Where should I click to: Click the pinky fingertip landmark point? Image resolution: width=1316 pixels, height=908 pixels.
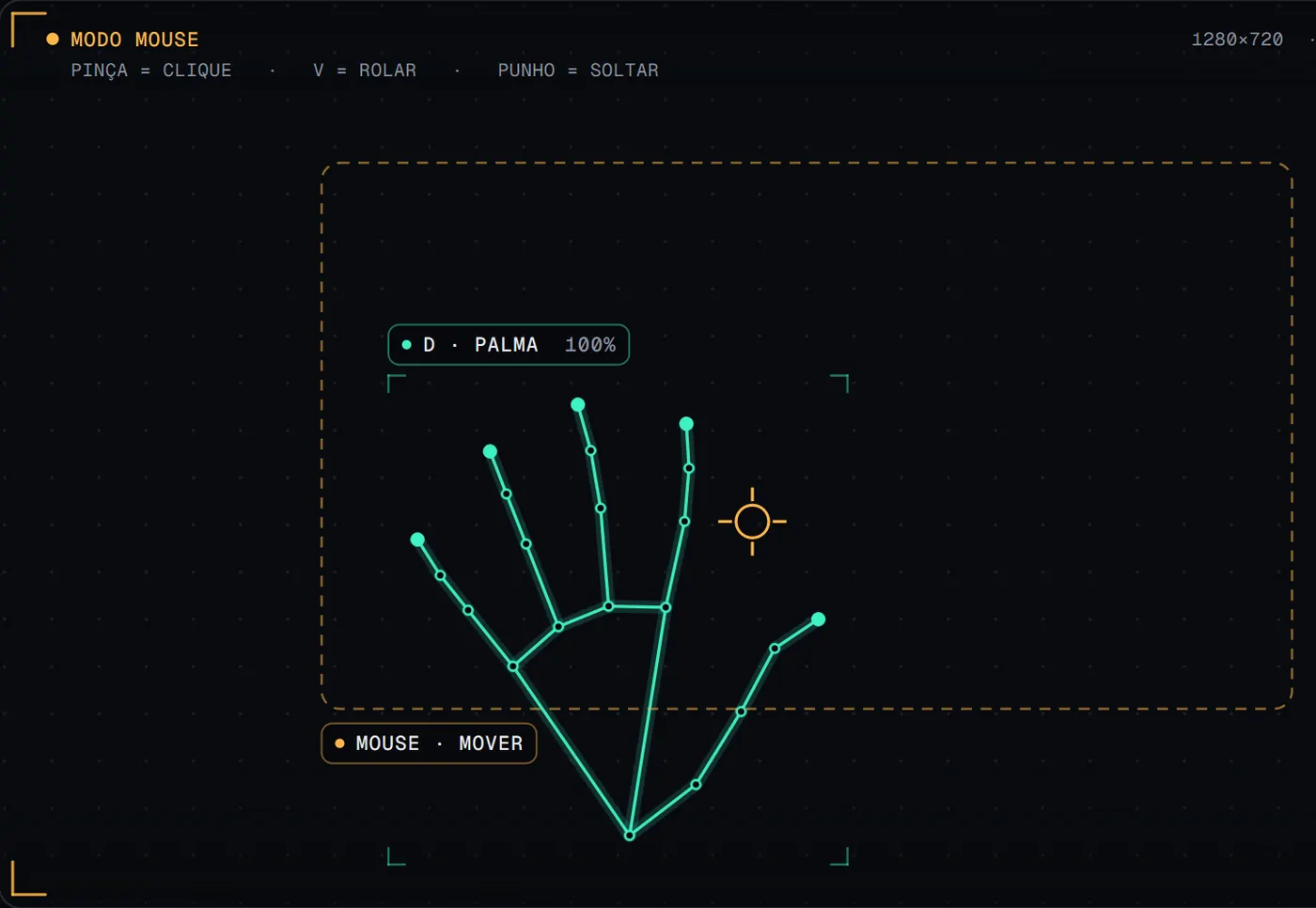coord(417,540)
